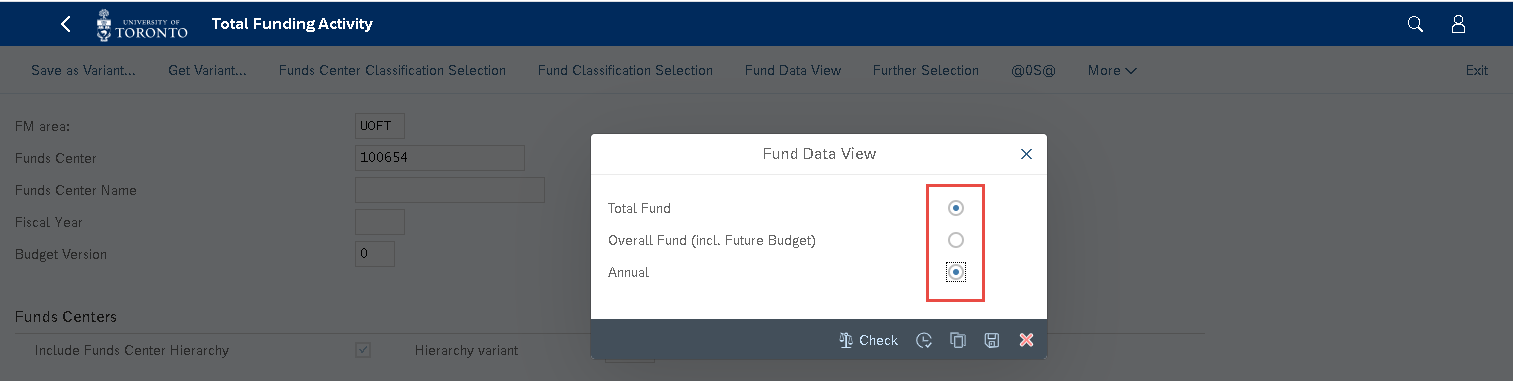This screenshot has width=1513, height=381.
Task: Select Overall Fund (incl. Future Budget) option
Action: (x=956, y=240)
